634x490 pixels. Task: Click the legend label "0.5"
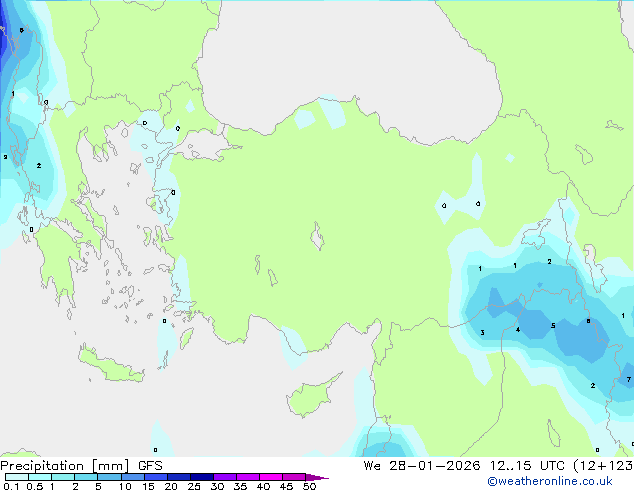click(x=35, y=486)
